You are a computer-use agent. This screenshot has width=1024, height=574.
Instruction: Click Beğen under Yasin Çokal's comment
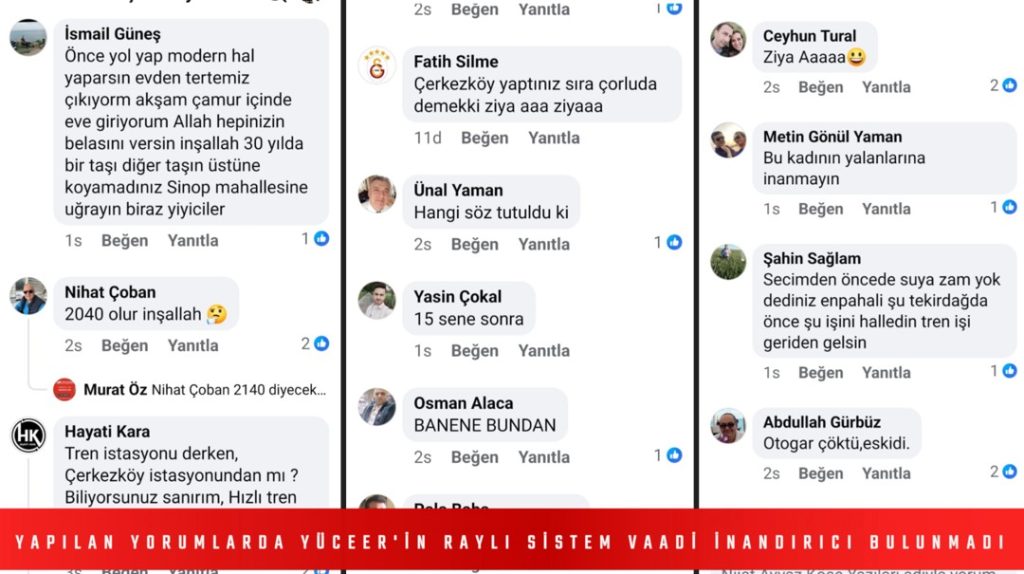coord(475,351)
